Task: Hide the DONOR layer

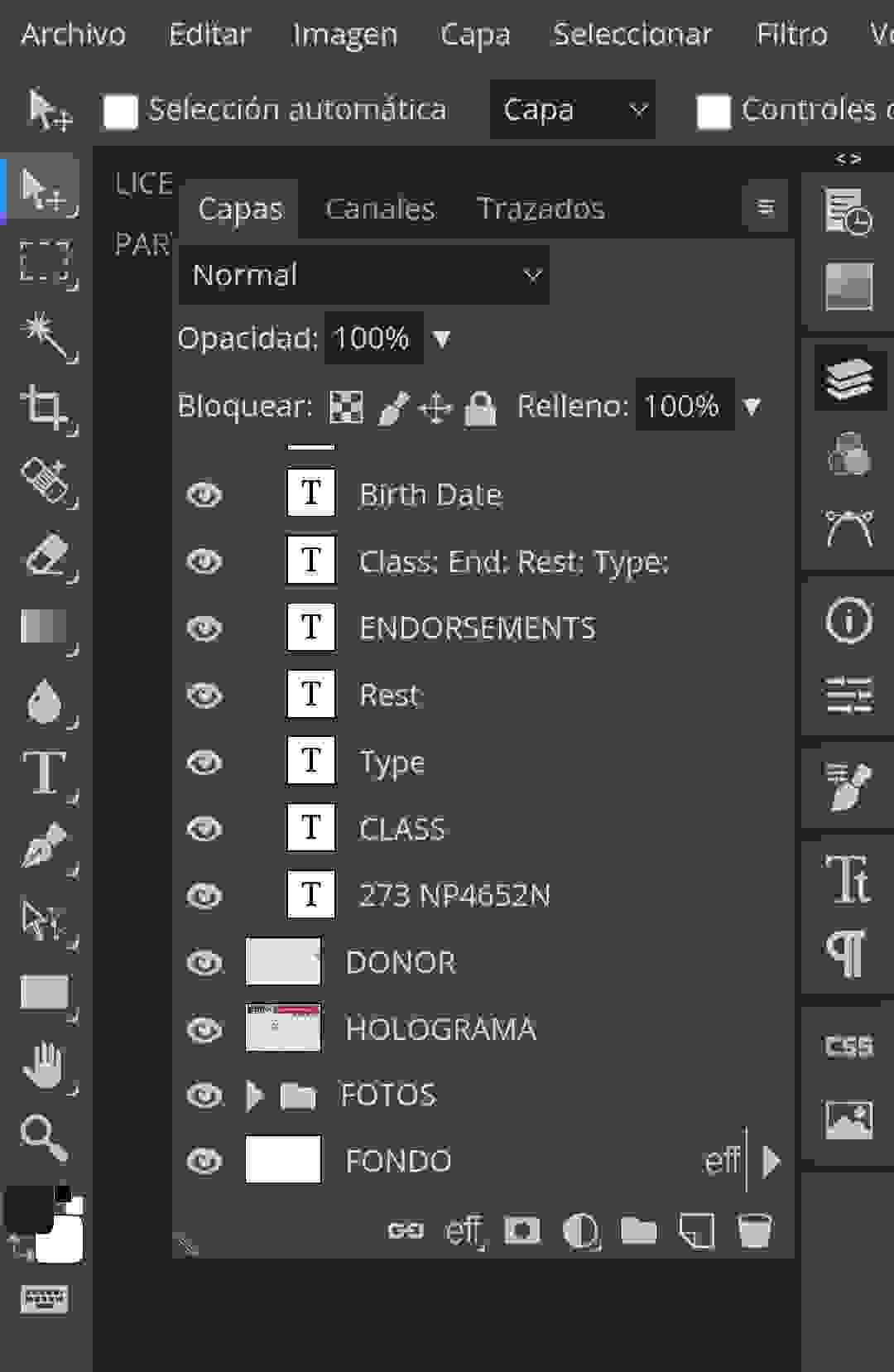Action: 204,963
